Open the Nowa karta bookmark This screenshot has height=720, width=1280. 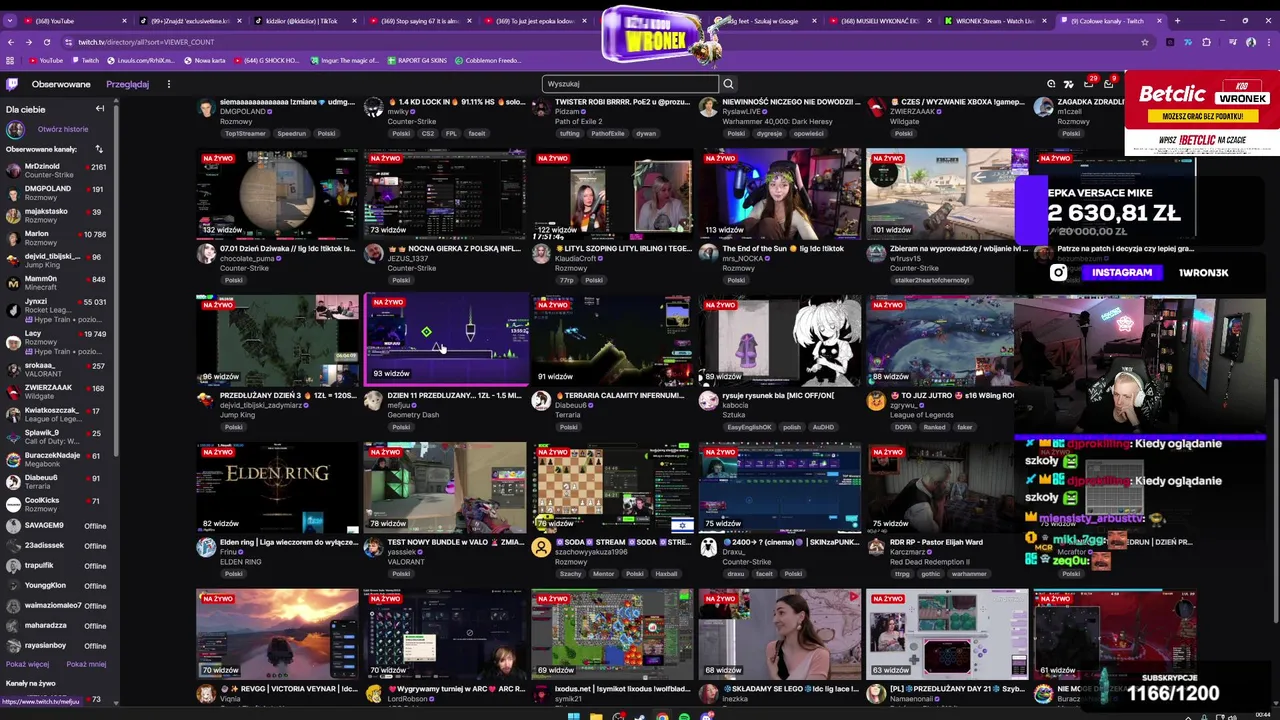point(205,60)
